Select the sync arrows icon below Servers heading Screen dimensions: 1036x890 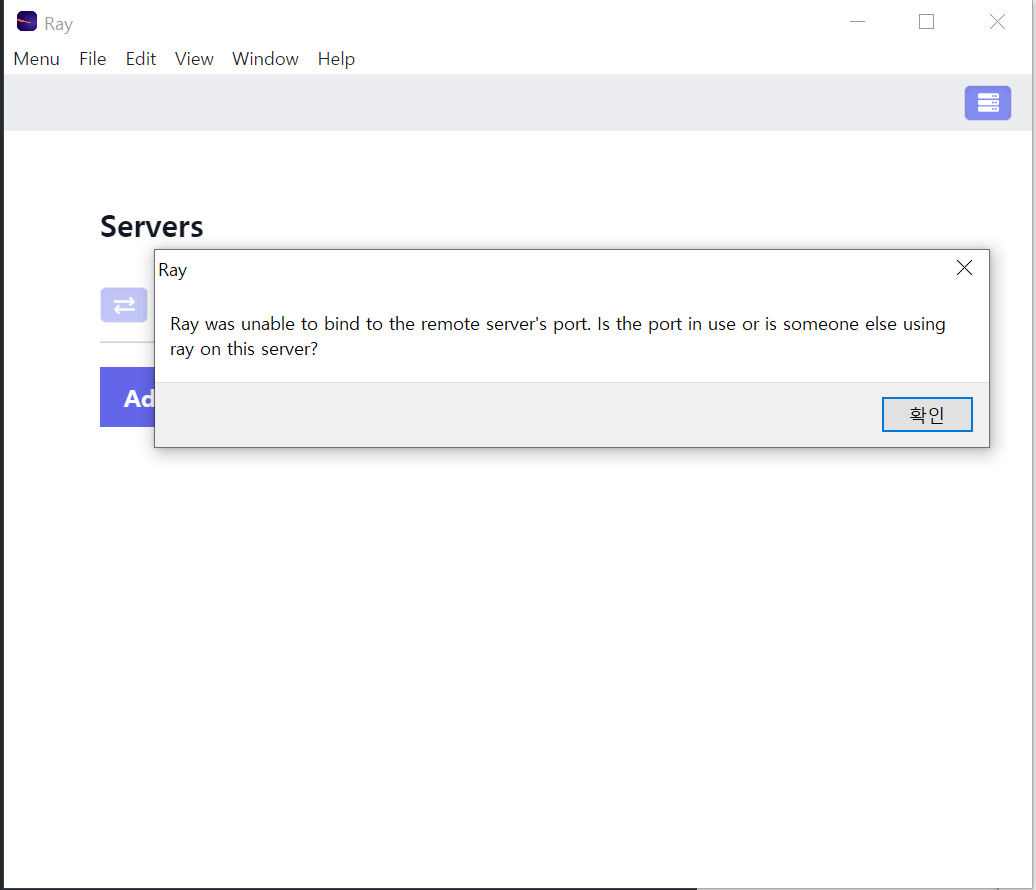click(123, 305)
